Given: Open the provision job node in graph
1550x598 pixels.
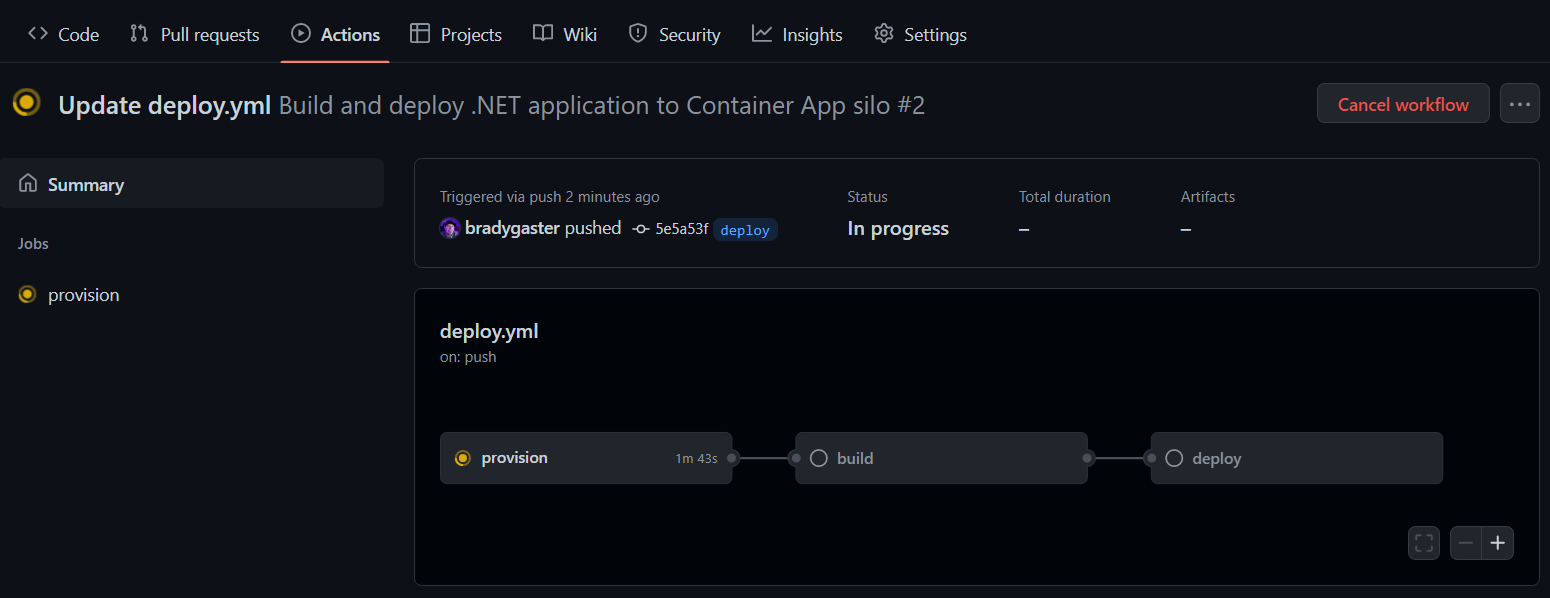Looking at the screenshot, I should [586, 458].
